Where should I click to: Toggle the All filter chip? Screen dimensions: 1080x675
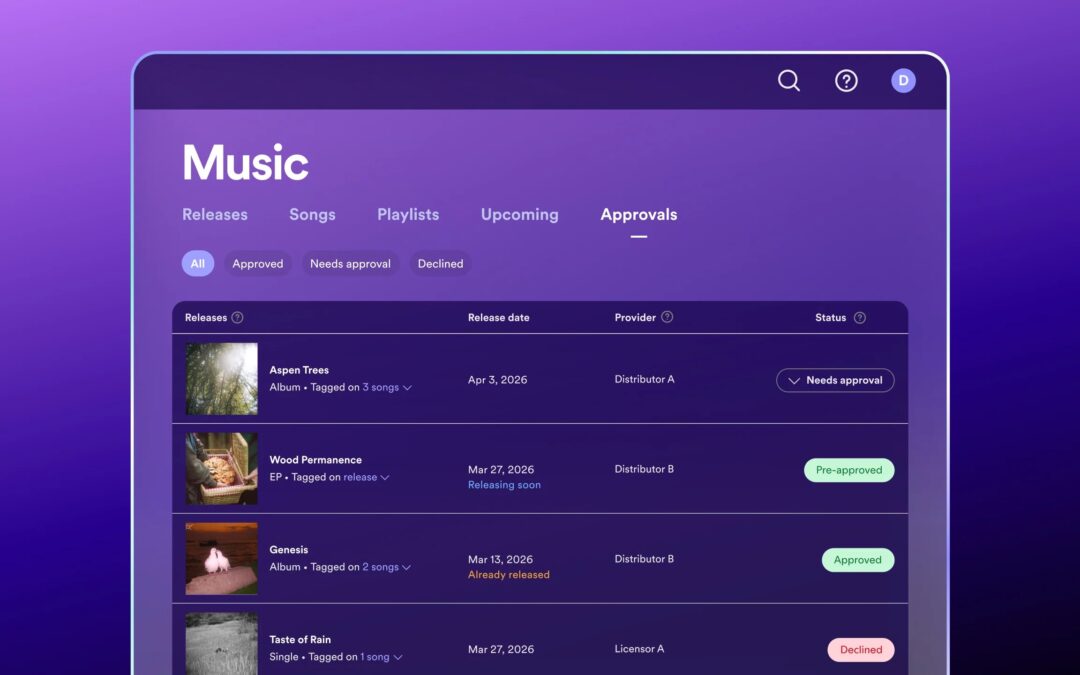[197, 263]
